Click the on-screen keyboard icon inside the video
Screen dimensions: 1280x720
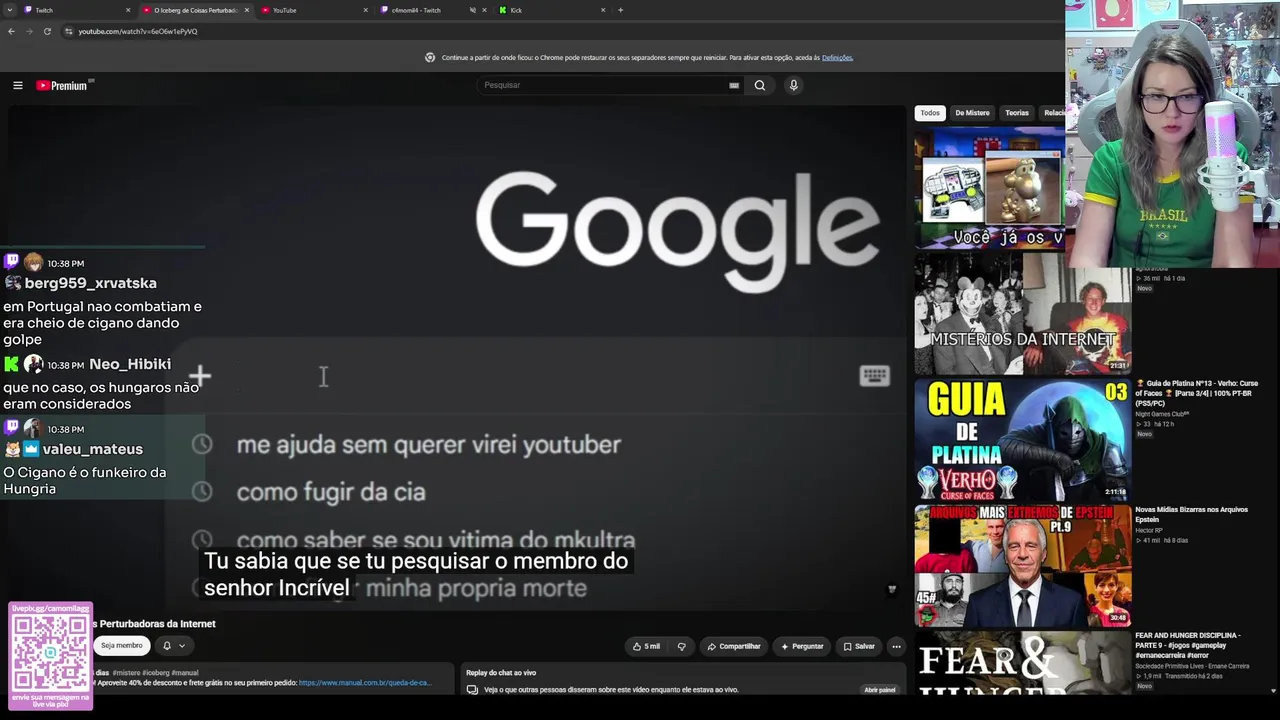[874, 375]
